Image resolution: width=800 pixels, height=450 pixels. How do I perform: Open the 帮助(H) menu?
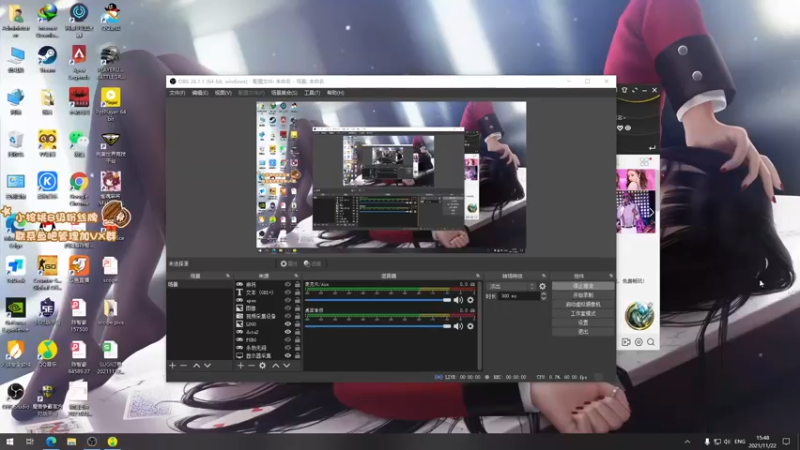pos(335,93)
